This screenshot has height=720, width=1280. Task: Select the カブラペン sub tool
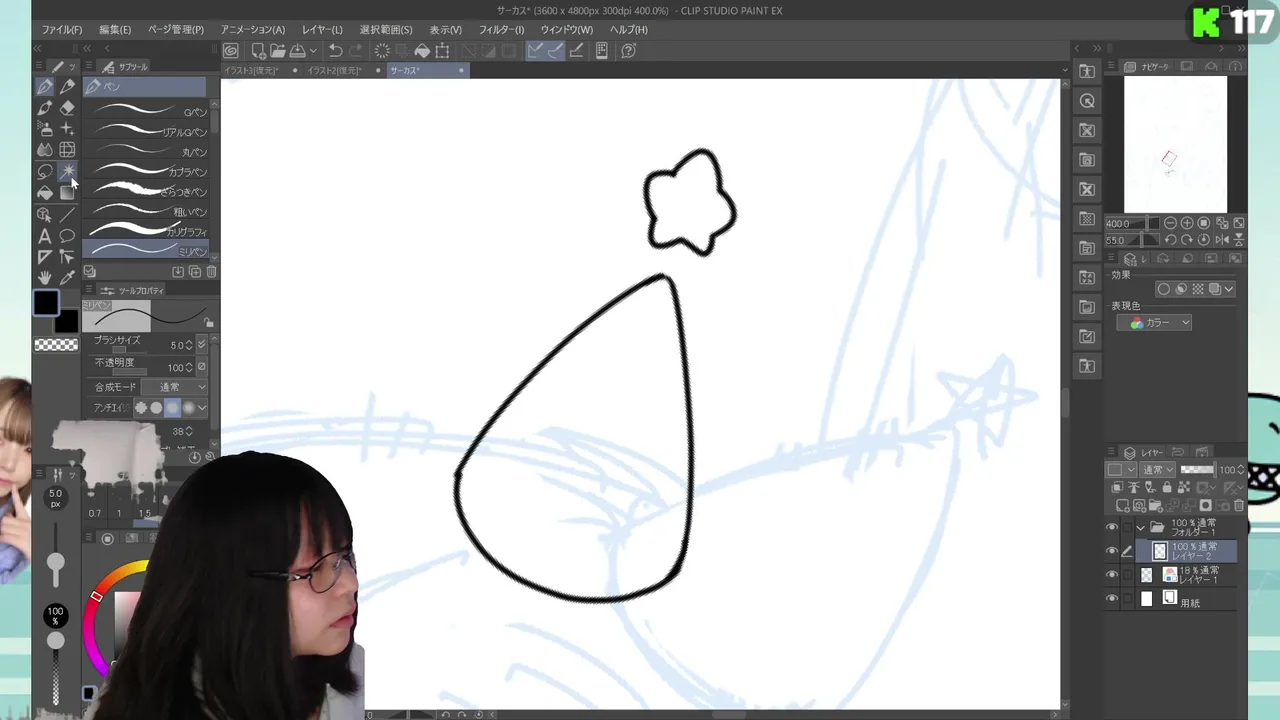pos(146,171)
